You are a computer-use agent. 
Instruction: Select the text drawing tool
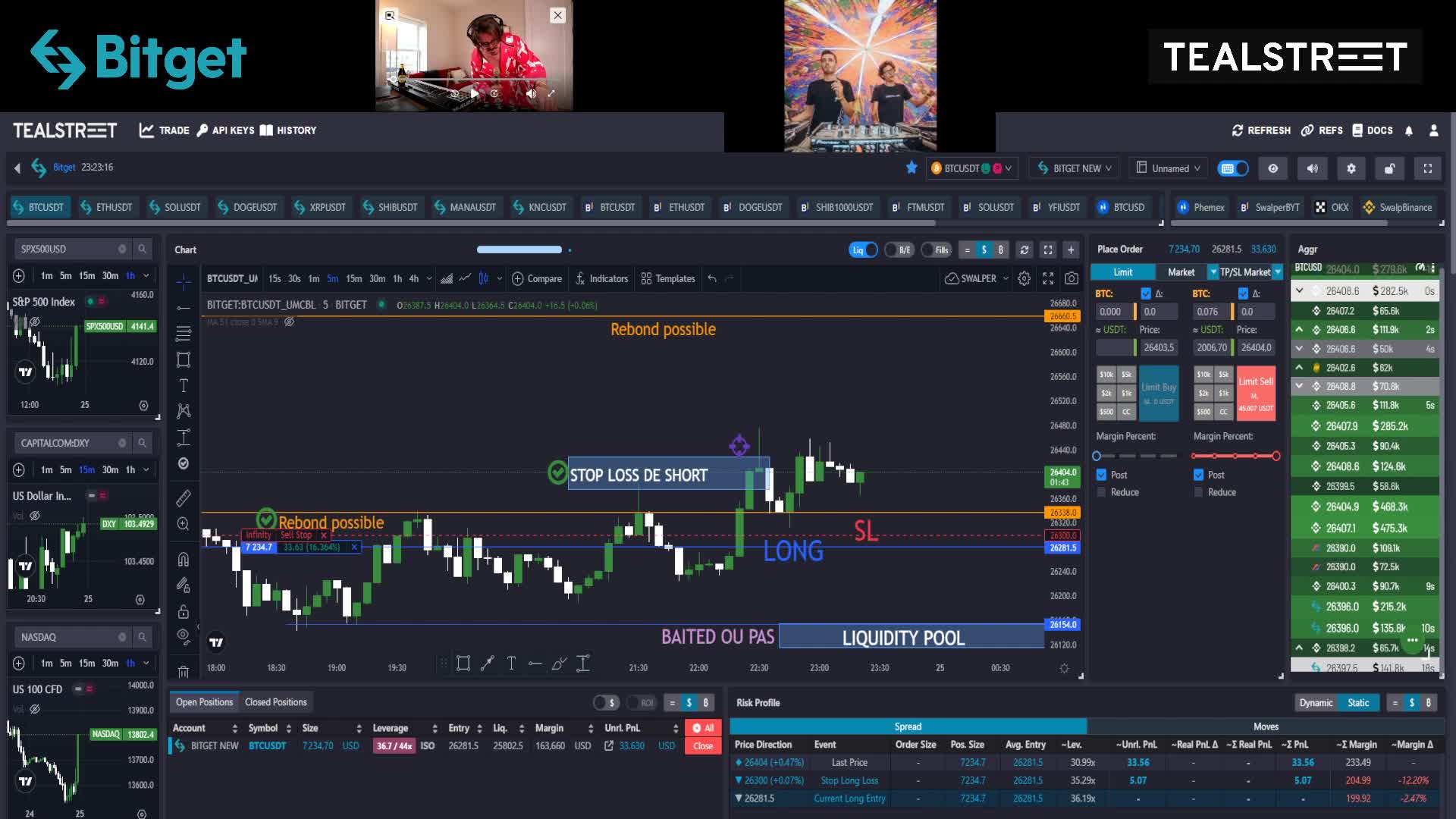pyautogui.click(x=184, y=385)
